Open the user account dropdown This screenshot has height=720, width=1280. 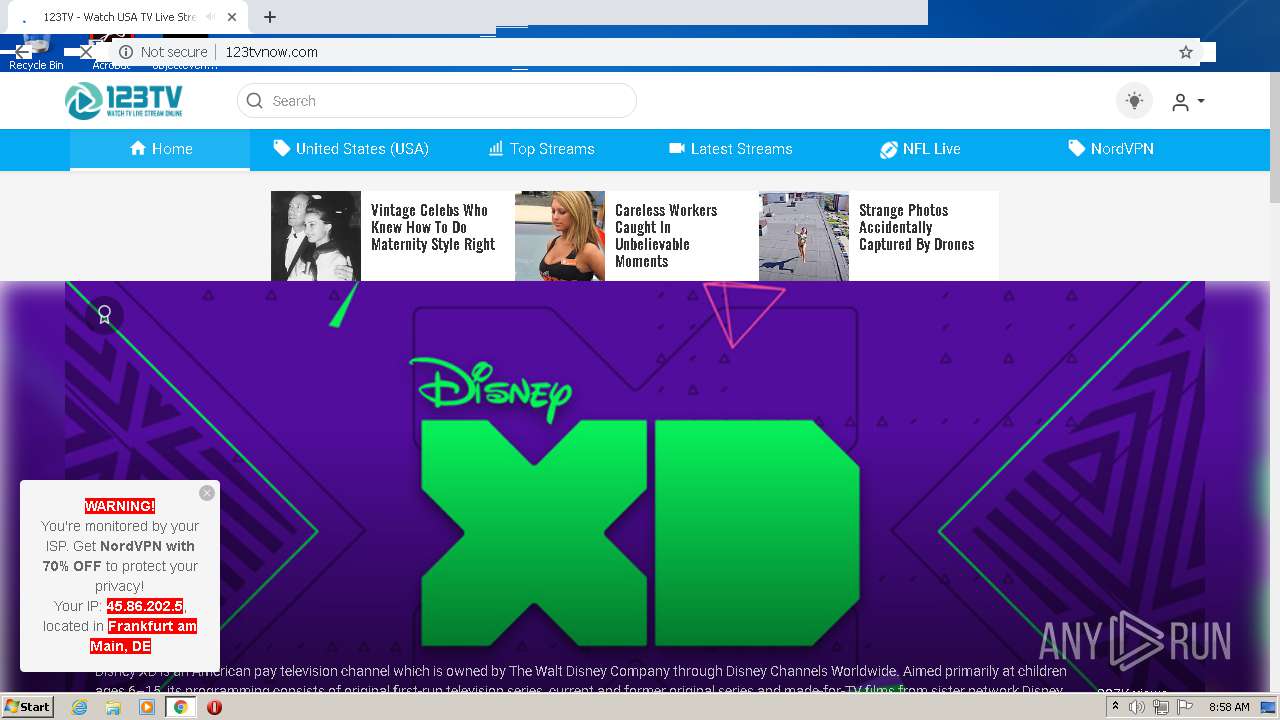tap(1188, 102)
